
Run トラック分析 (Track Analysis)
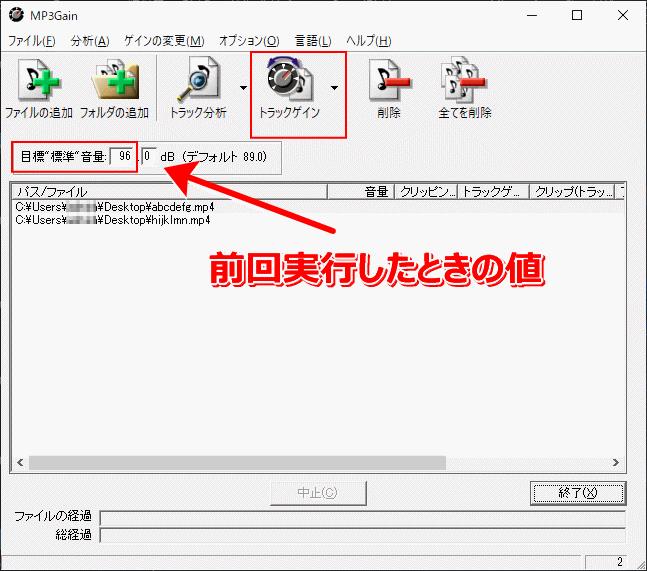[x=198, y=89]
